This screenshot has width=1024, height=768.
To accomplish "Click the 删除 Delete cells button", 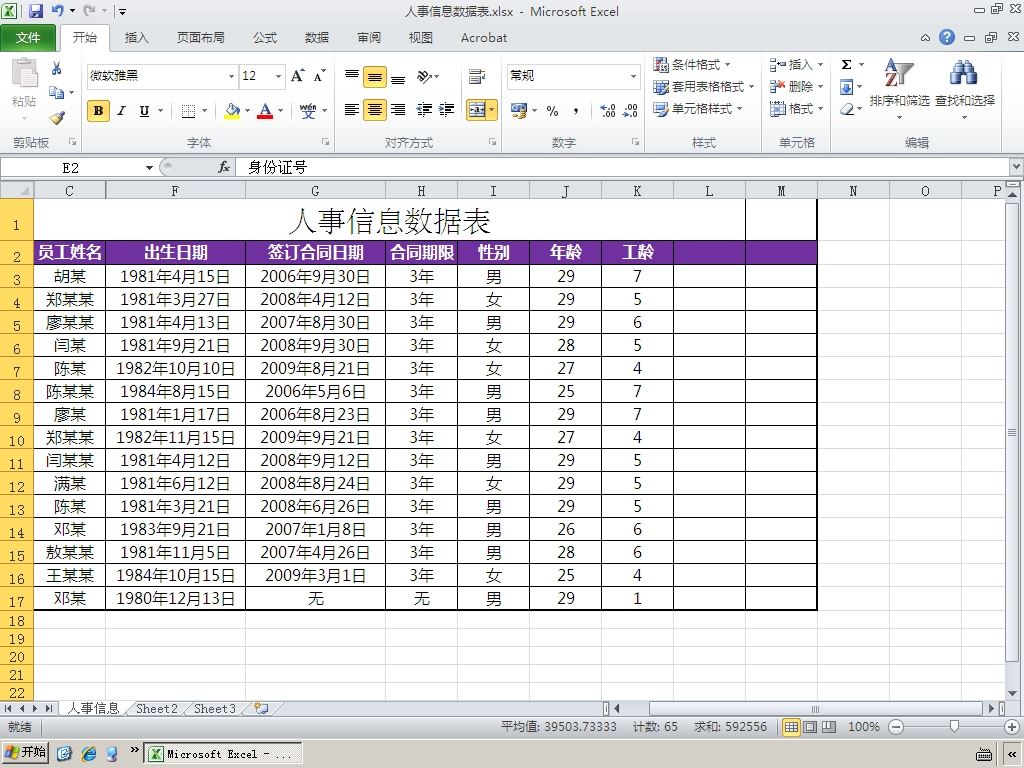I will pyautogui.click(x=797, y=87).
